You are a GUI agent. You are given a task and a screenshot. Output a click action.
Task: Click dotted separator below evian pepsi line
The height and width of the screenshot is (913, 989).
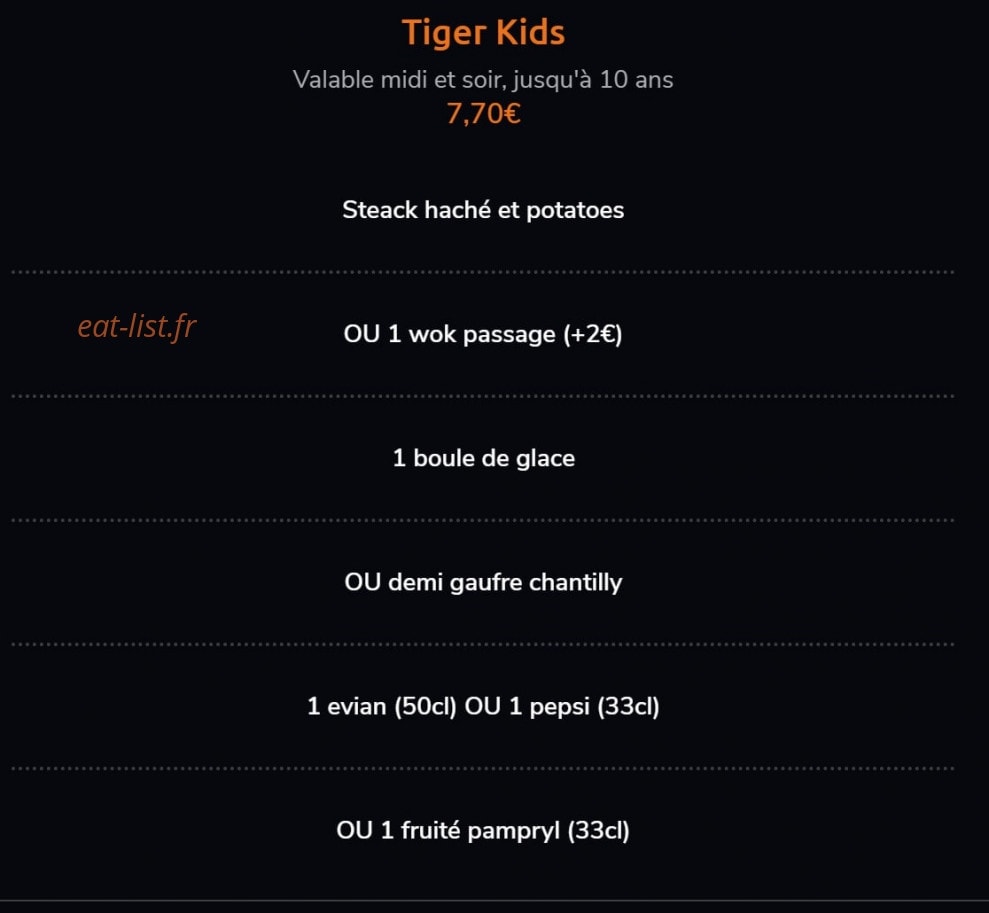483,769
